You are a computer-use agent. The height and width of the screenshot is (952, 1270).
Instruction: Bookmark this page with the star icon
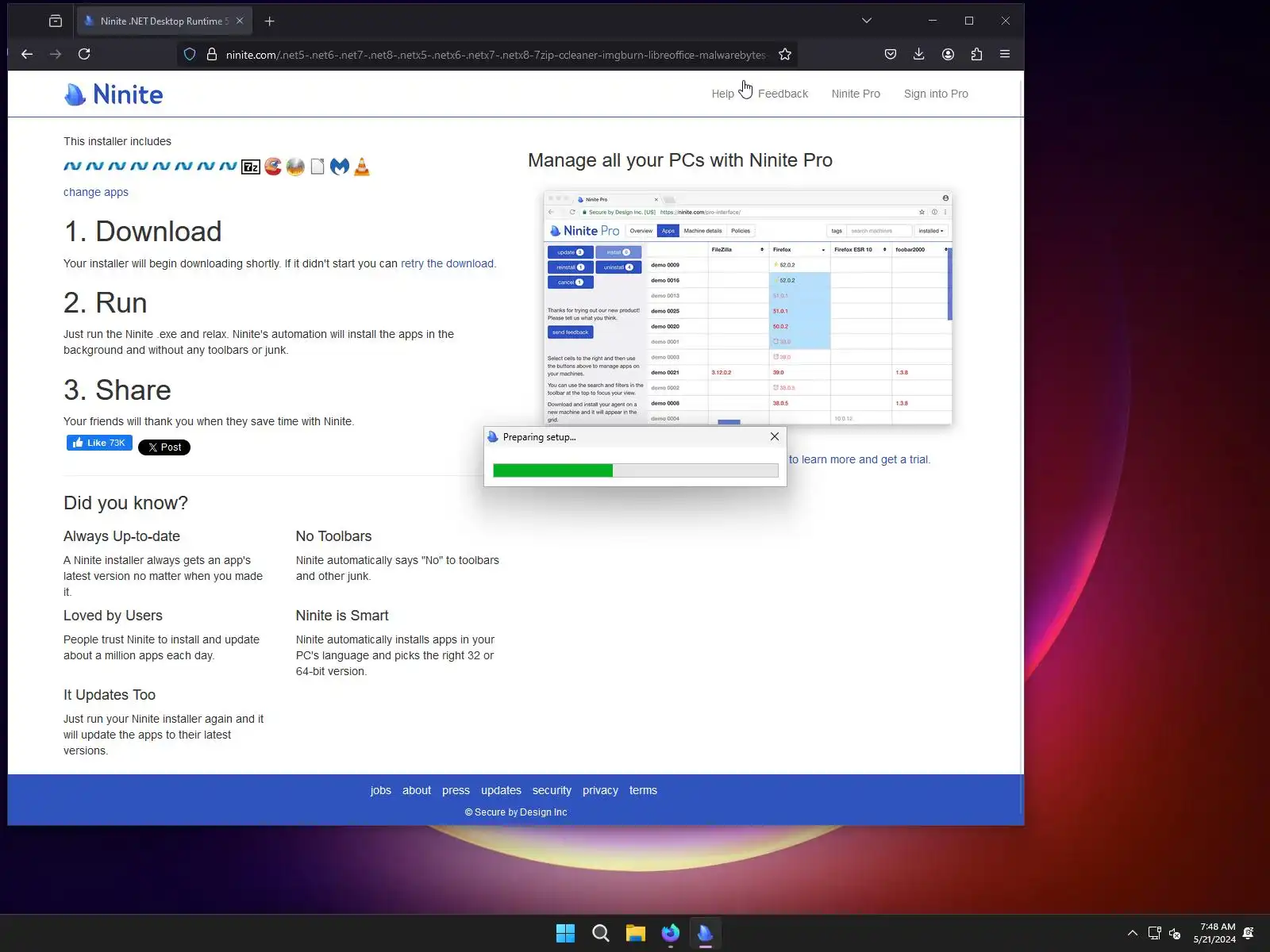[785, 54]
